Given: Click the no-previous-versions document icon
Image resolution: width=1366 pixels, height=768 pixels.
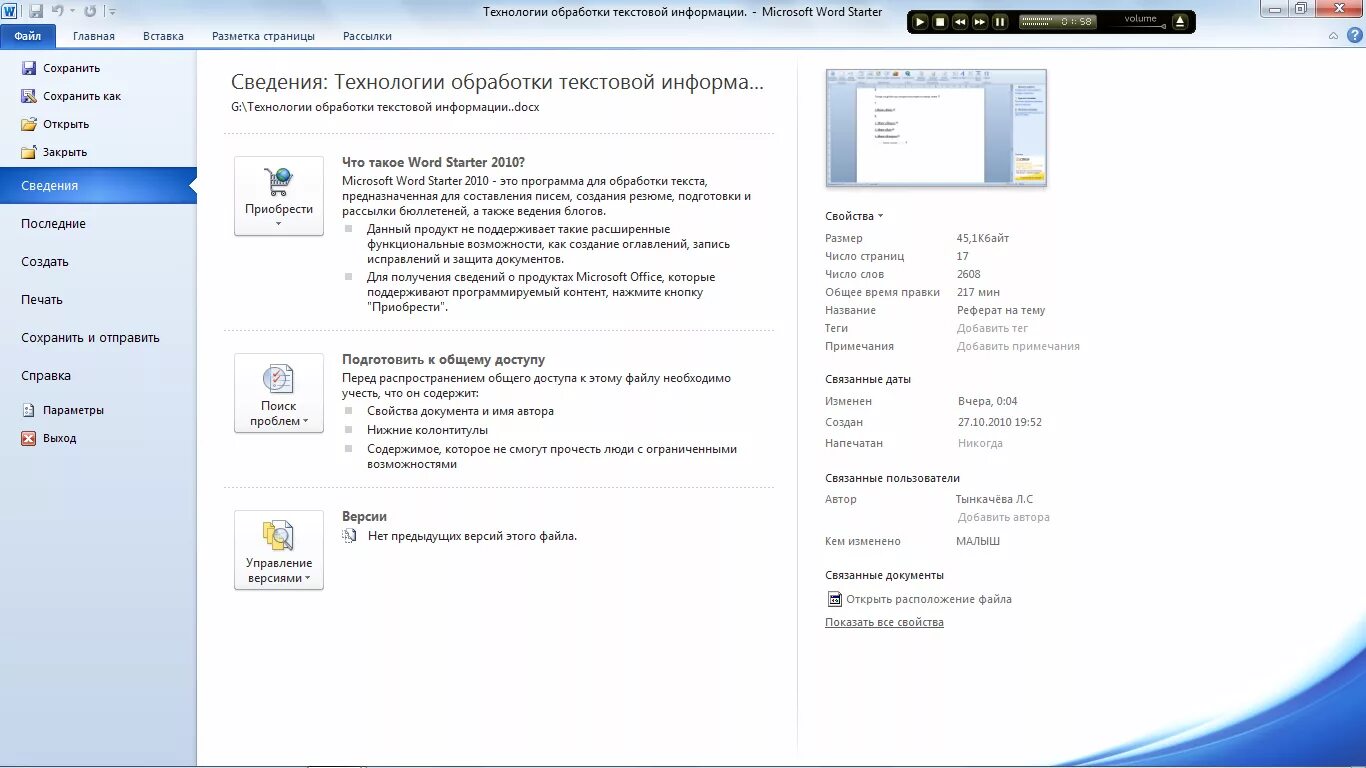Looking at the screenshot, I should click(349, 536).
